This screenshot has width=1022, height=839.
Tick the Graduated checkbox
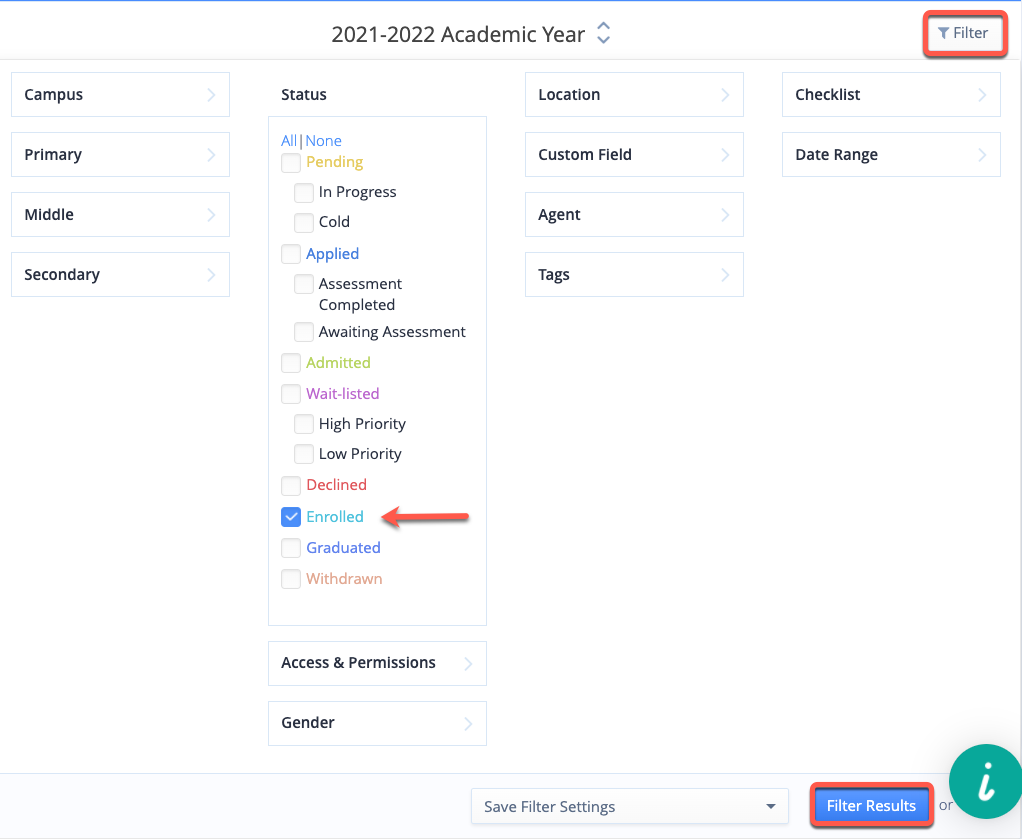pos(291,548)
